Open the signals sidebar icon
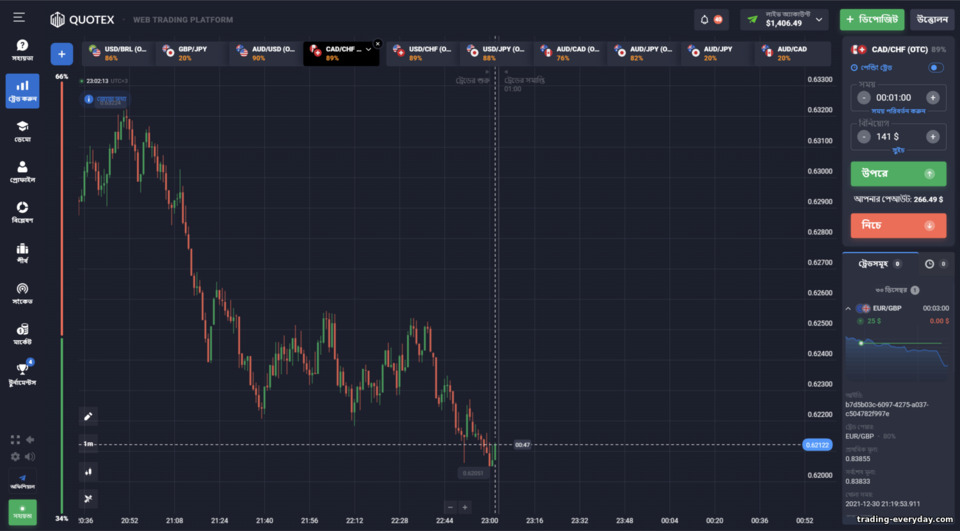 click(22, 293)
